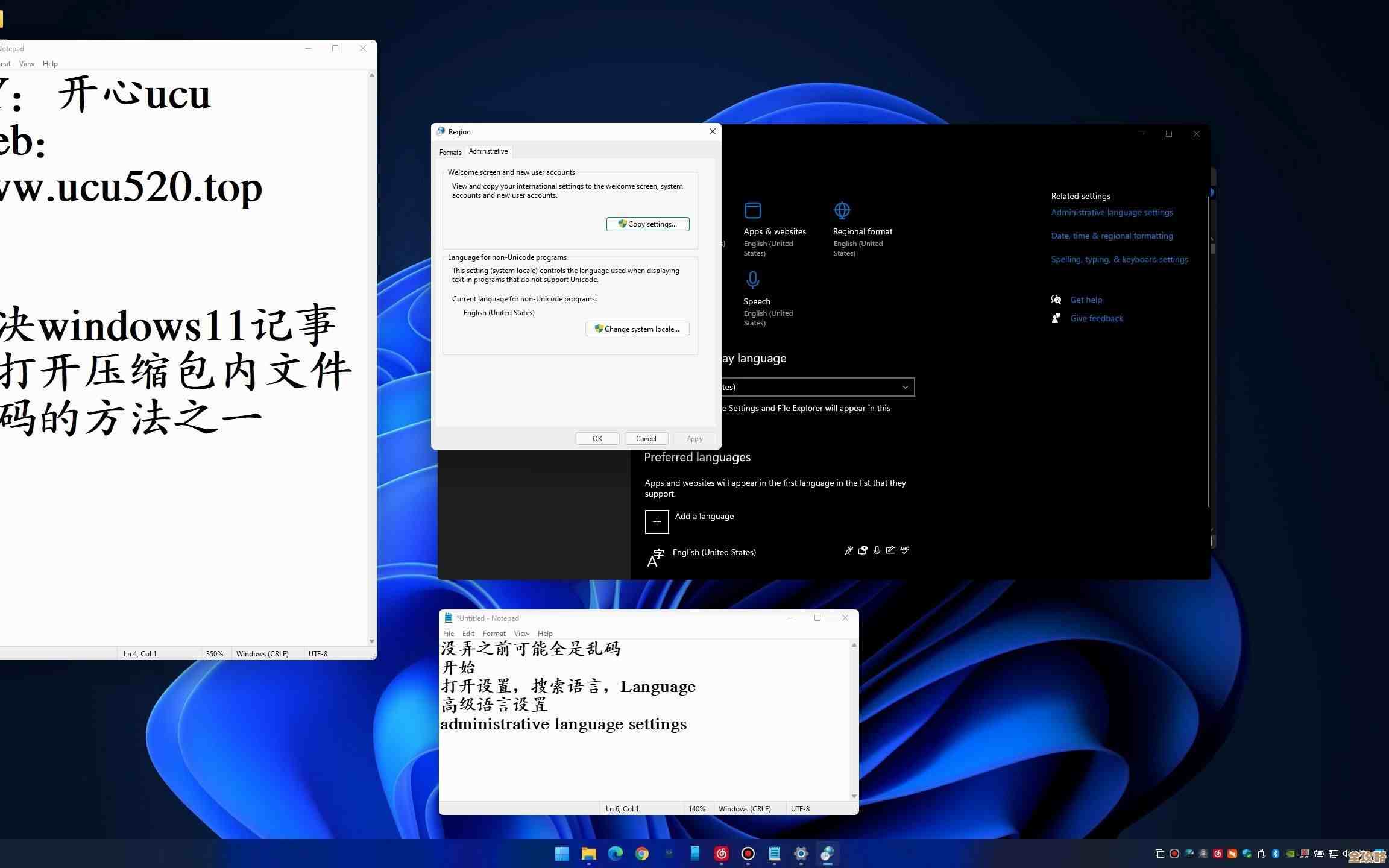Open File Explorer from the taskbar
The image size is (1389, 868).
(588, 854)
